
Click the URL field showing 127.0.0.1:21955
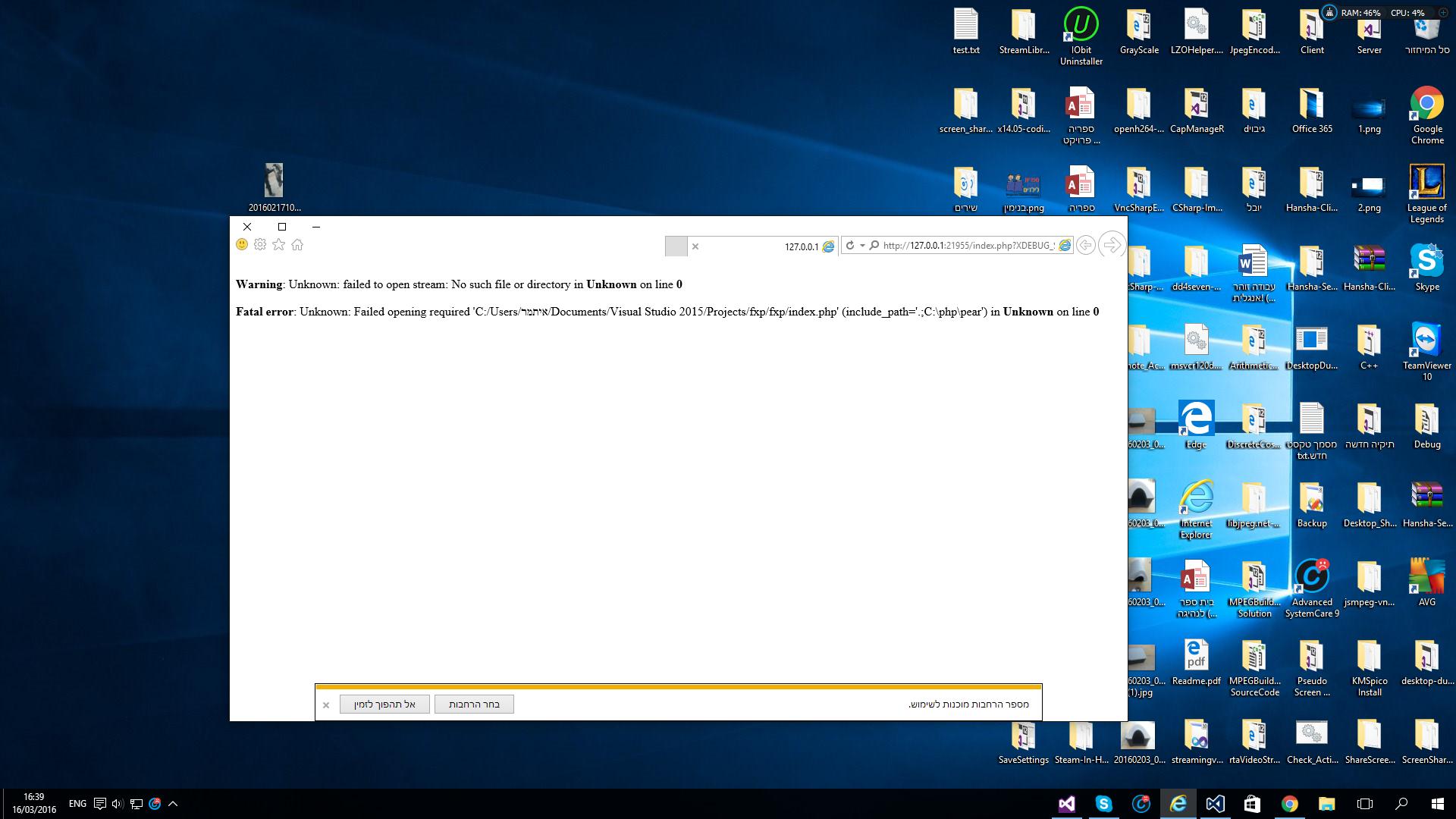click(968, 246)
